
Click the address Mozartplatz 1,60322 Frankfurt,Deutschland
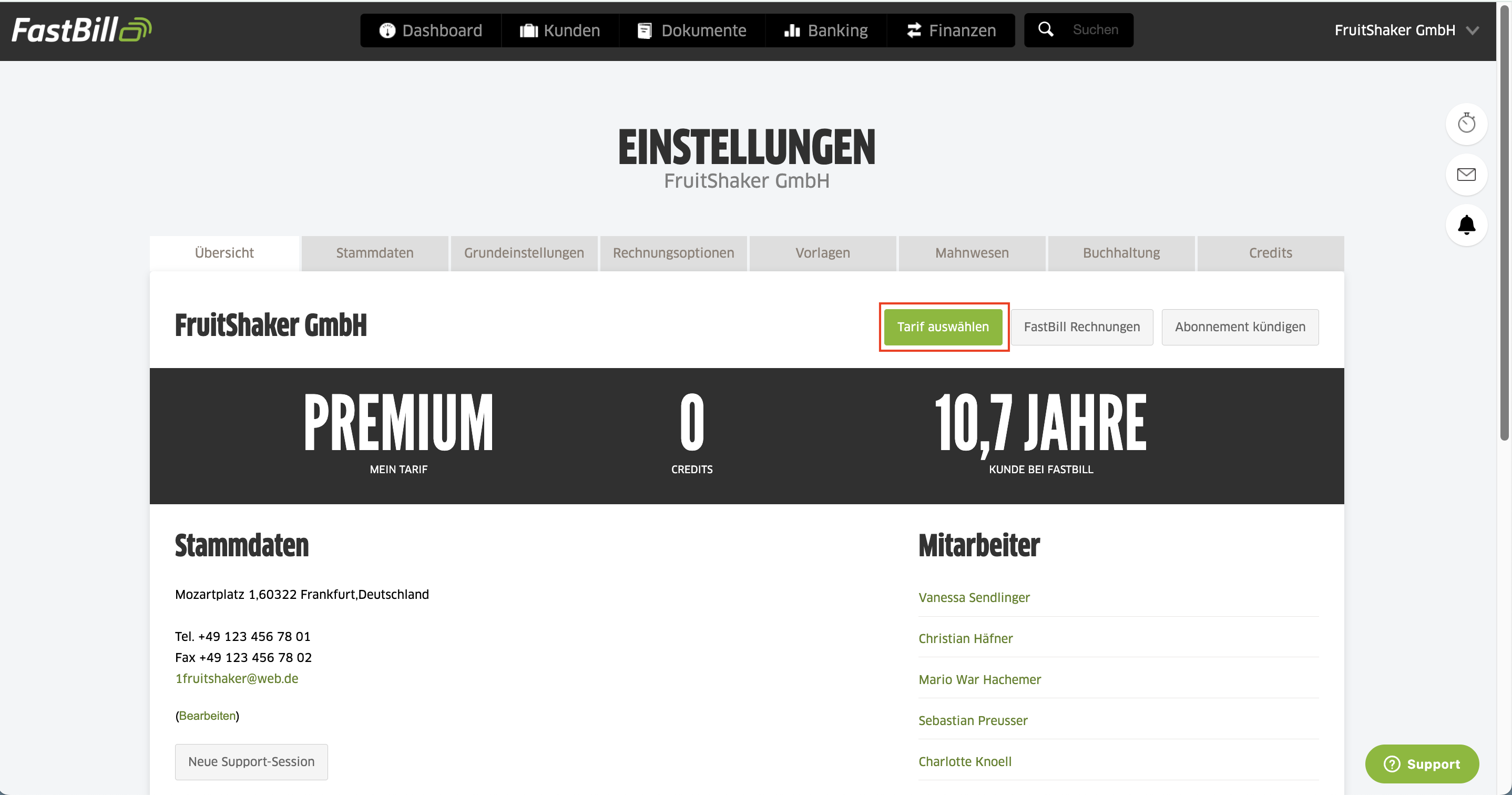[302, 594]
